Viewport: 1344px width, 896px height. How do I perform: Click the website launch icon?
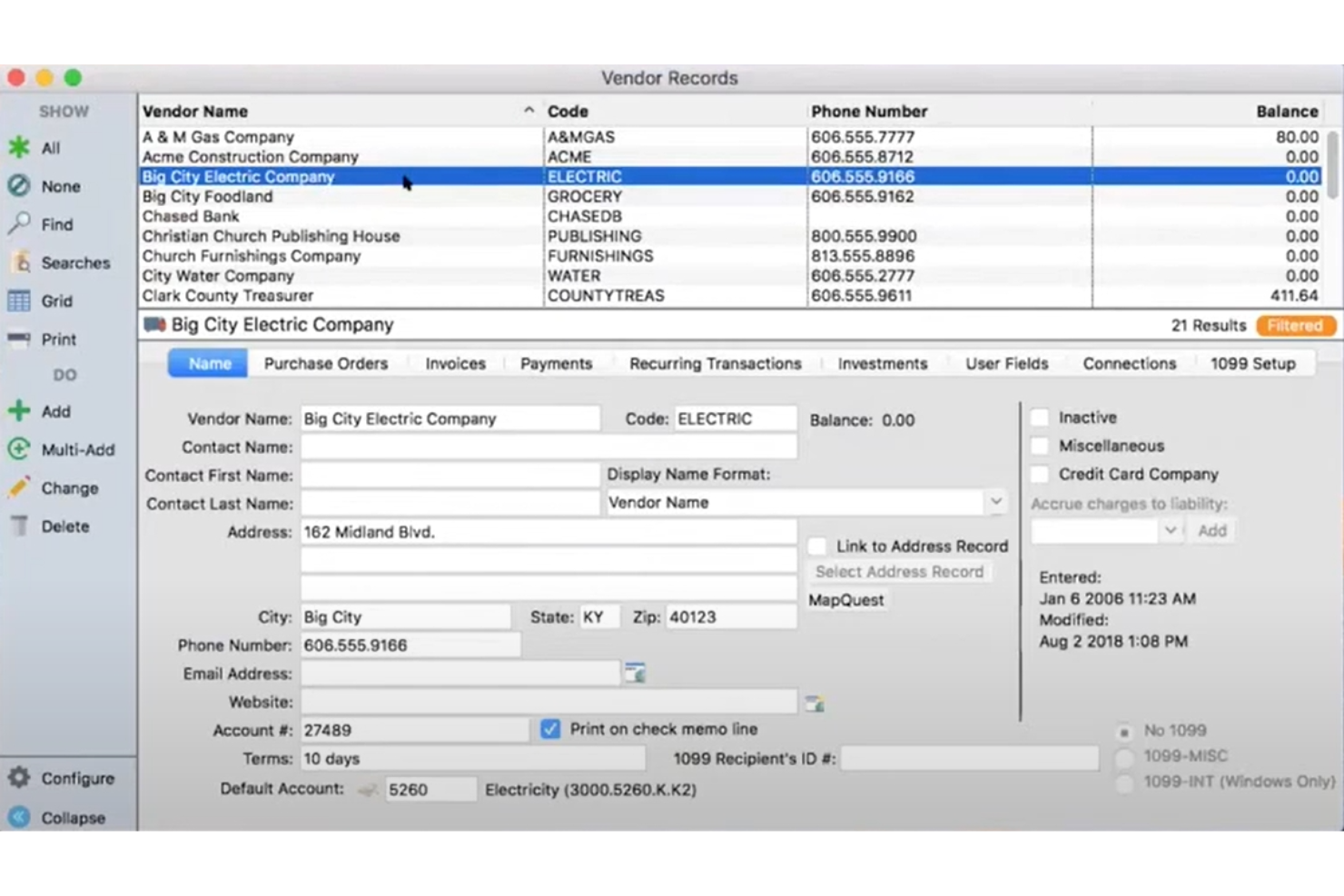(815, 703)
